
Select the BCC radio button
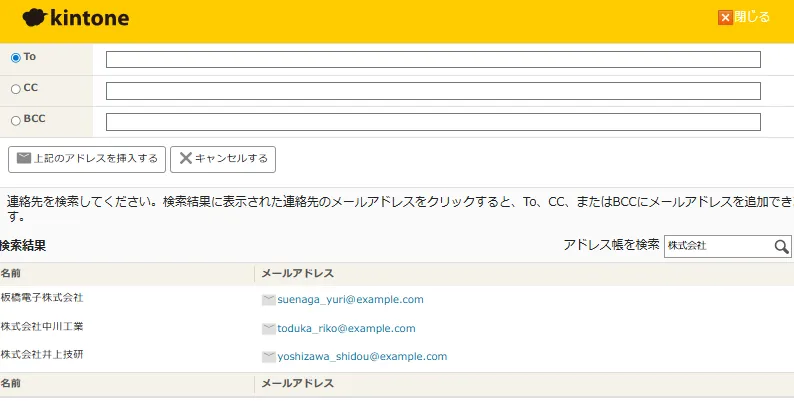16,121
